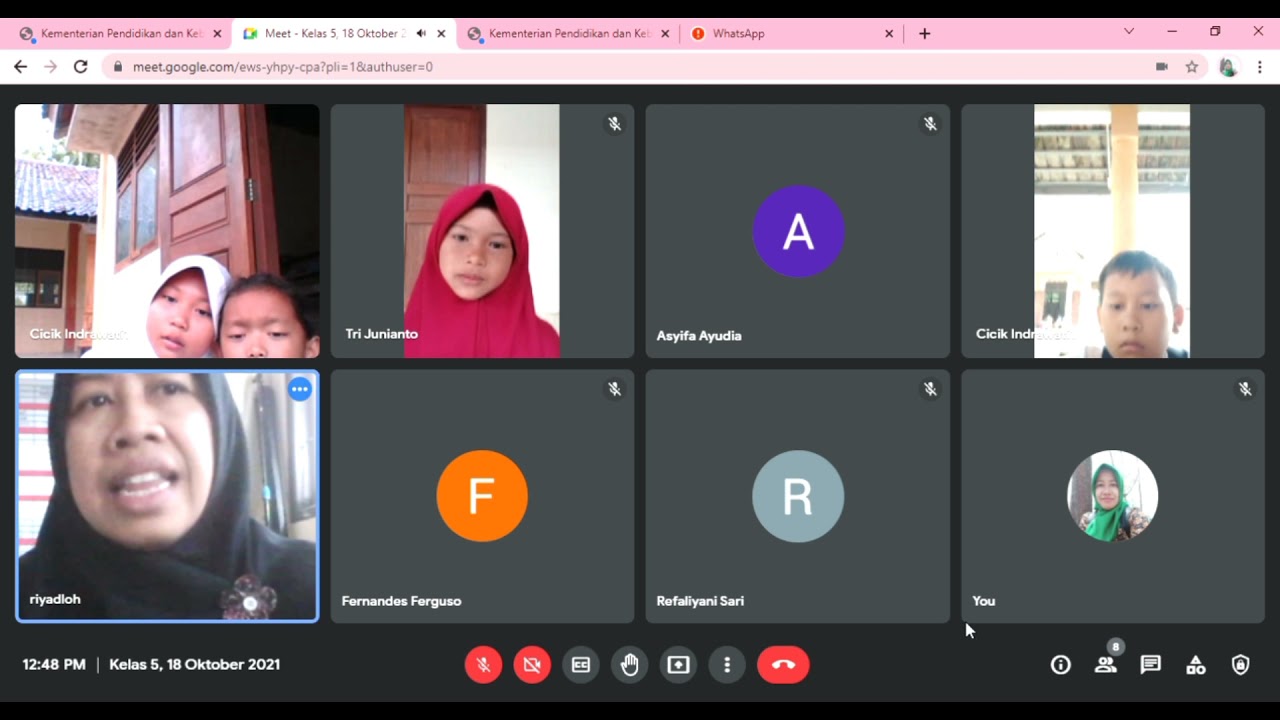Open the Chrome profile avatar
The height and width of the screenshot is (720, 1280).
point(1229,67)
